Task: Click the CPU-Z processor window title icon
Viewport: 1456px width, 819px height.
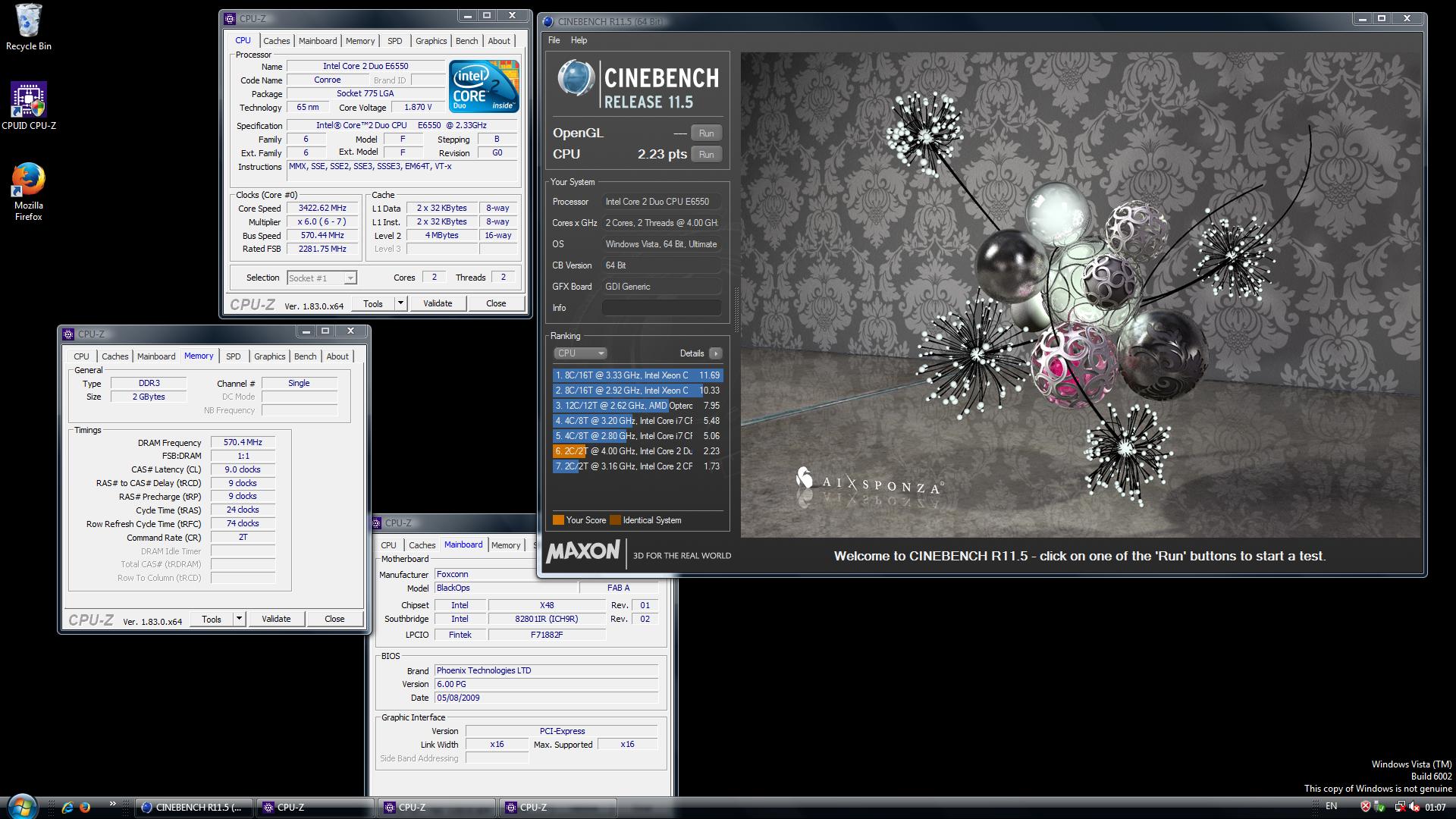Action: (231, 18)
